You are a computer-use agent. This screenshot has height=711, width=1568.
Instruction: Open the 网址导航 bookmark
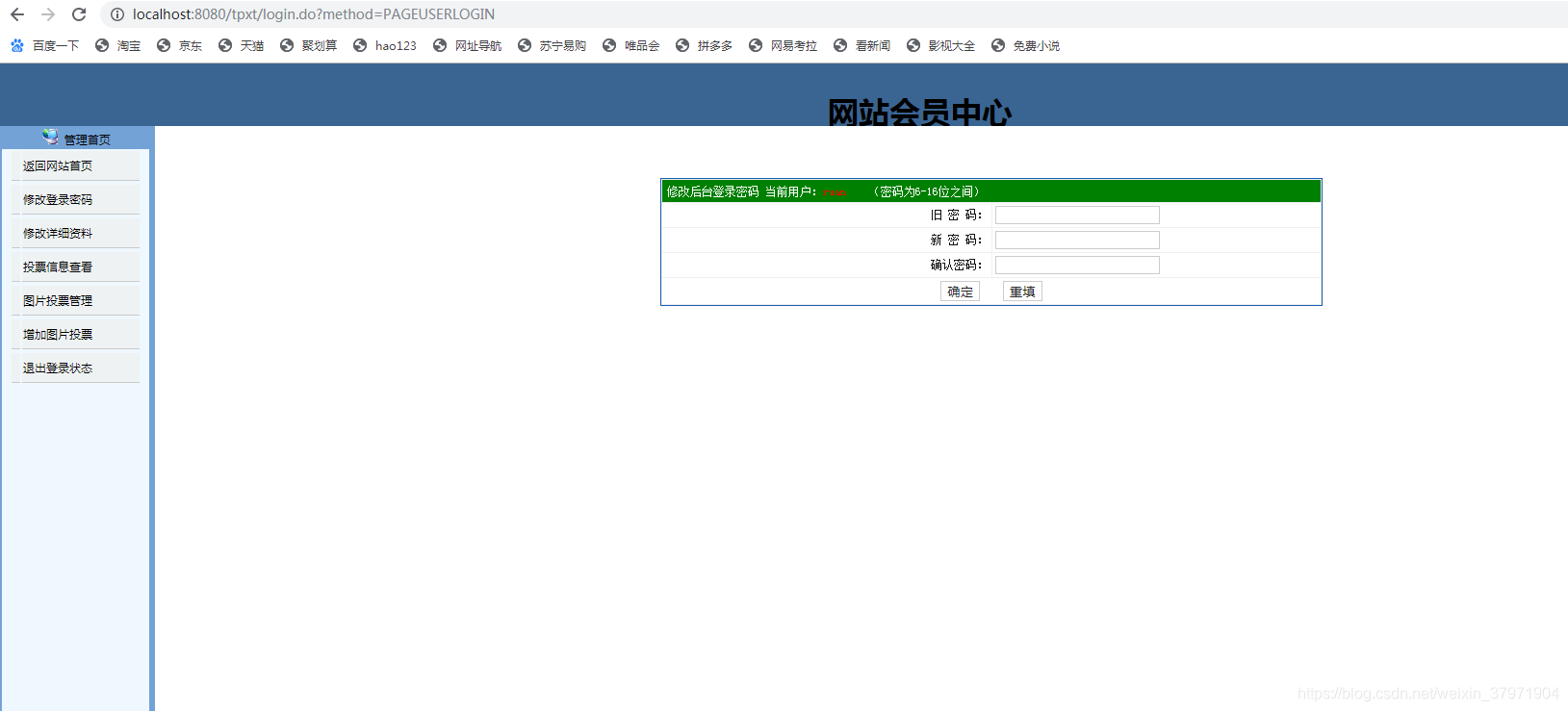468,45
